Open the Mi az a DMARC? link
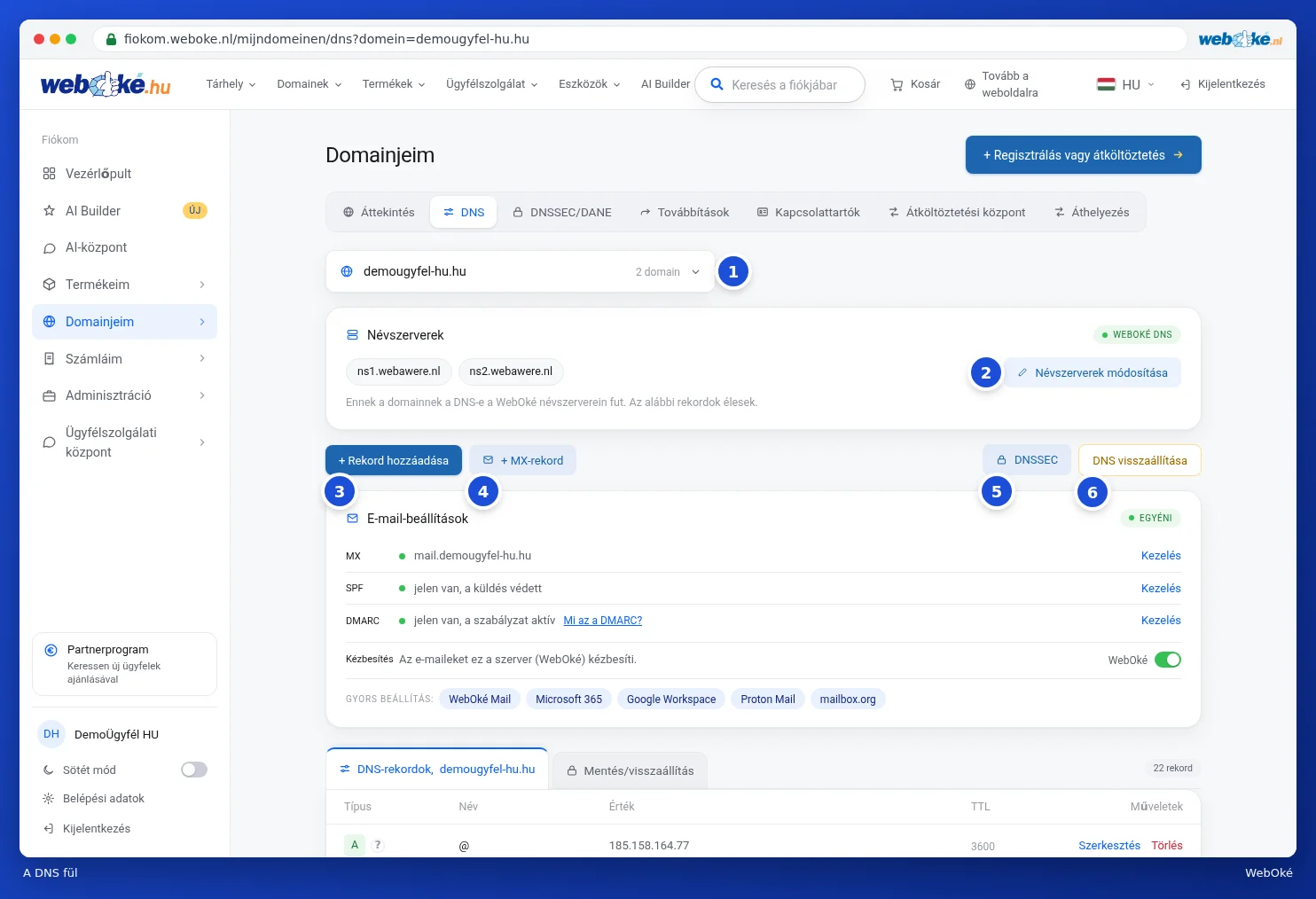This screenshot has height=899, width=1316. tap(603, 621)
